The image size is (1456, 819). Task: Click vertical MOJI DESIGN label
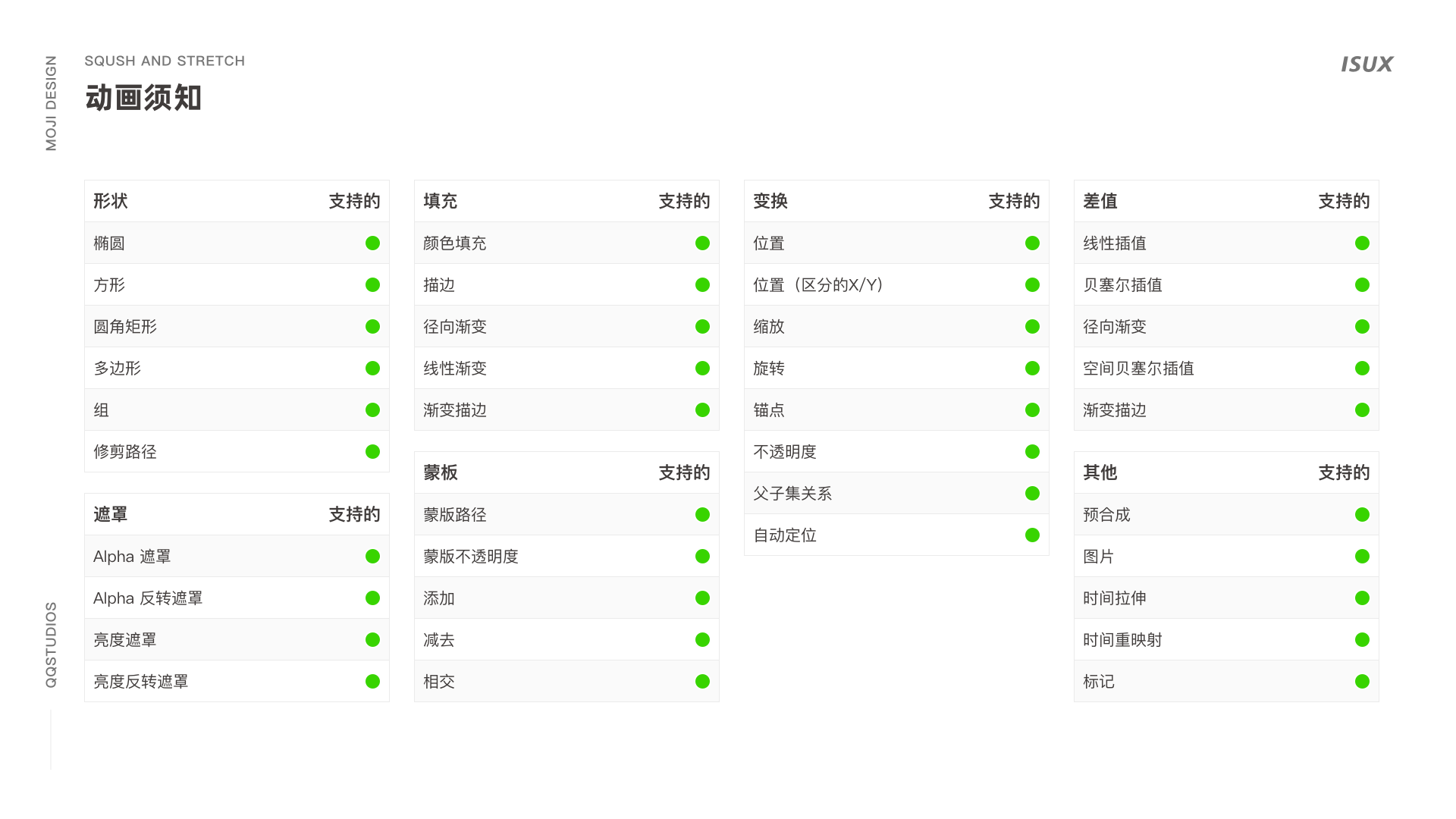point(51,103)
